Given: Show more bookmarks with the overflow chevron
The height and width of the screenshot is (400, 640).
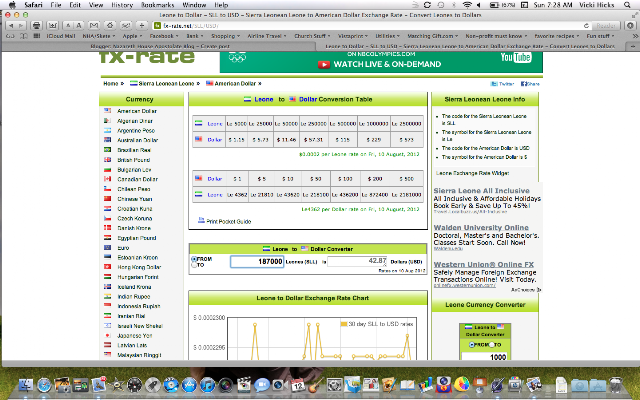Looking at the screenshot, I should tap(636, 36).
